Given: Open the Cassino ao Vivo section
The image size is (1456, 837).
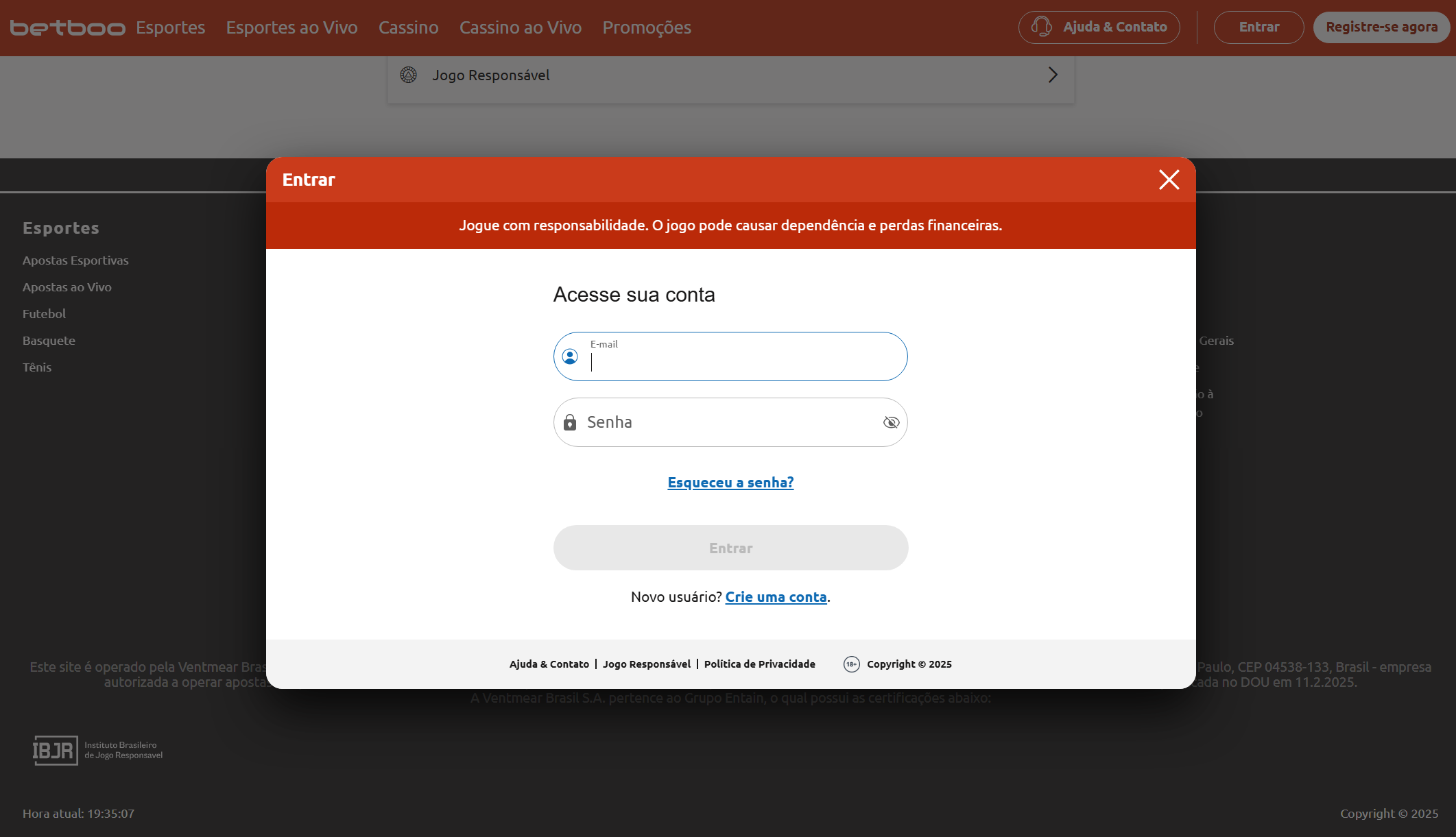Looking at the screenshot, I should tap(520, 27).
